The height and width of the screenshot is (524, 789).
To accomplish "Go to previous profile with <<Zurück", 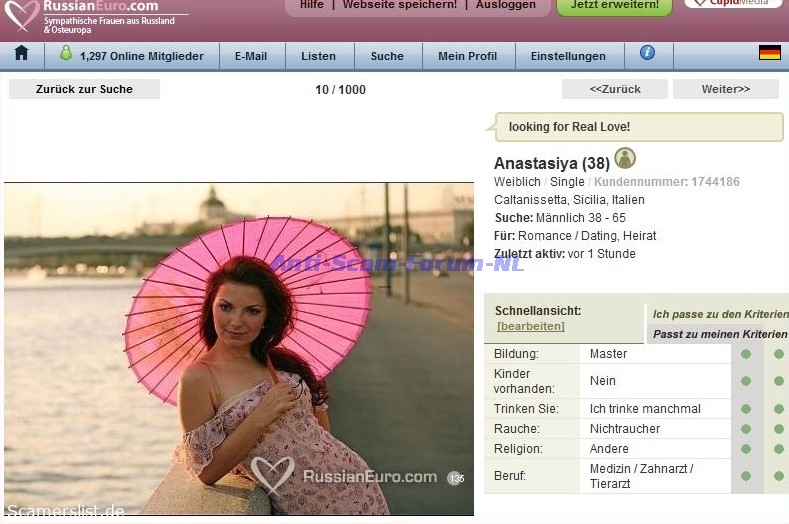I will click(x=614, y=89).
